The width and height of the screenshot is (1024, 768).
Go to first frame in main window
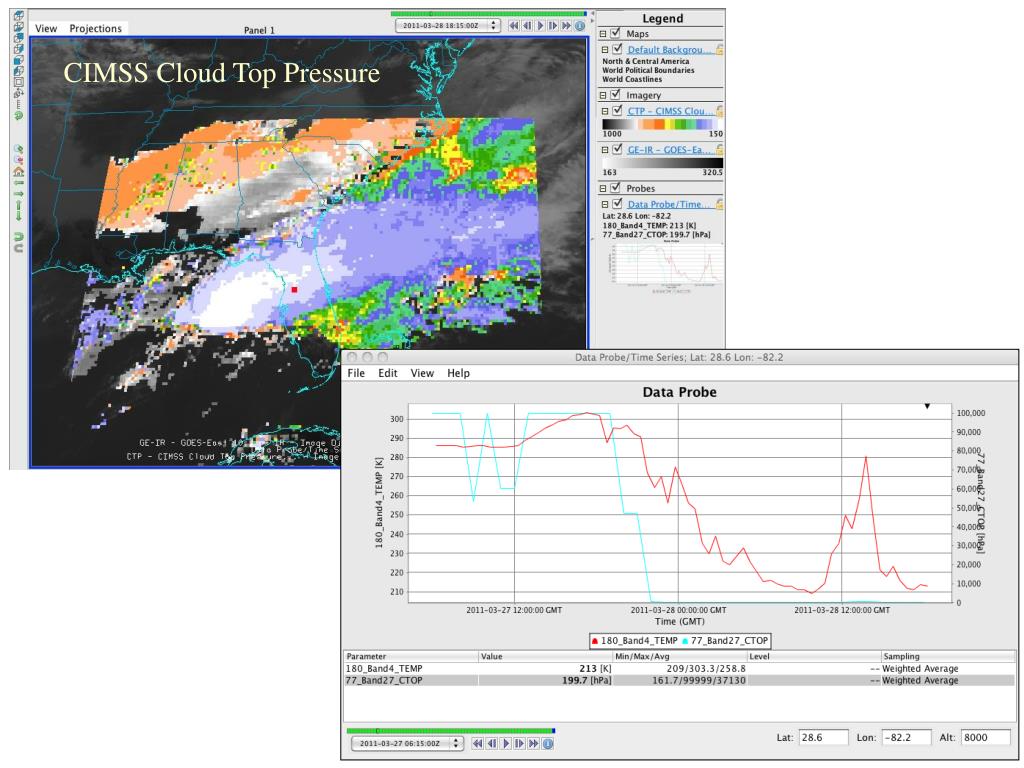pyautogui.click(x=513, y=25)
